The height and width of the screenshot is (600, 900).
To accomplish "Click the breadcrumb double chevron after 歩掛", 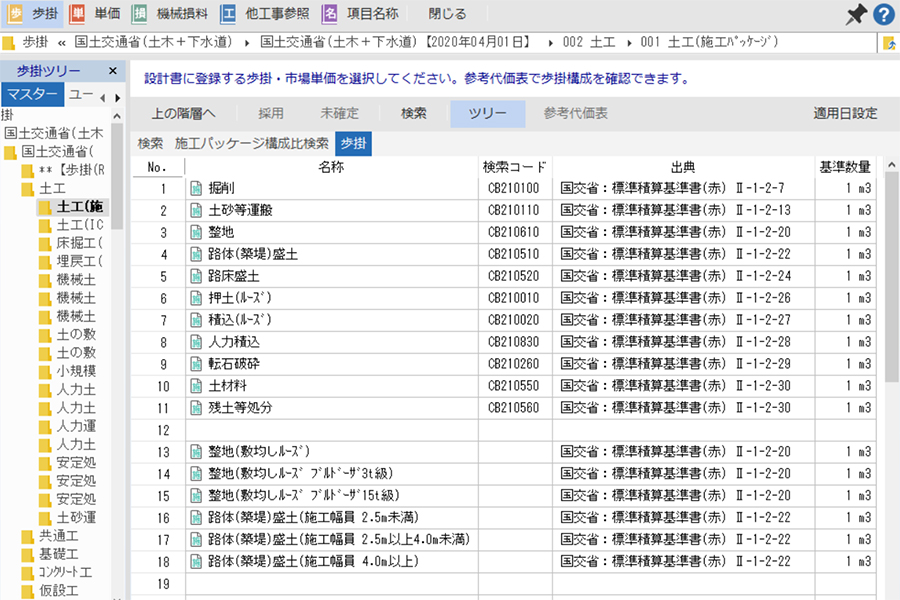I will click(61, 42).
